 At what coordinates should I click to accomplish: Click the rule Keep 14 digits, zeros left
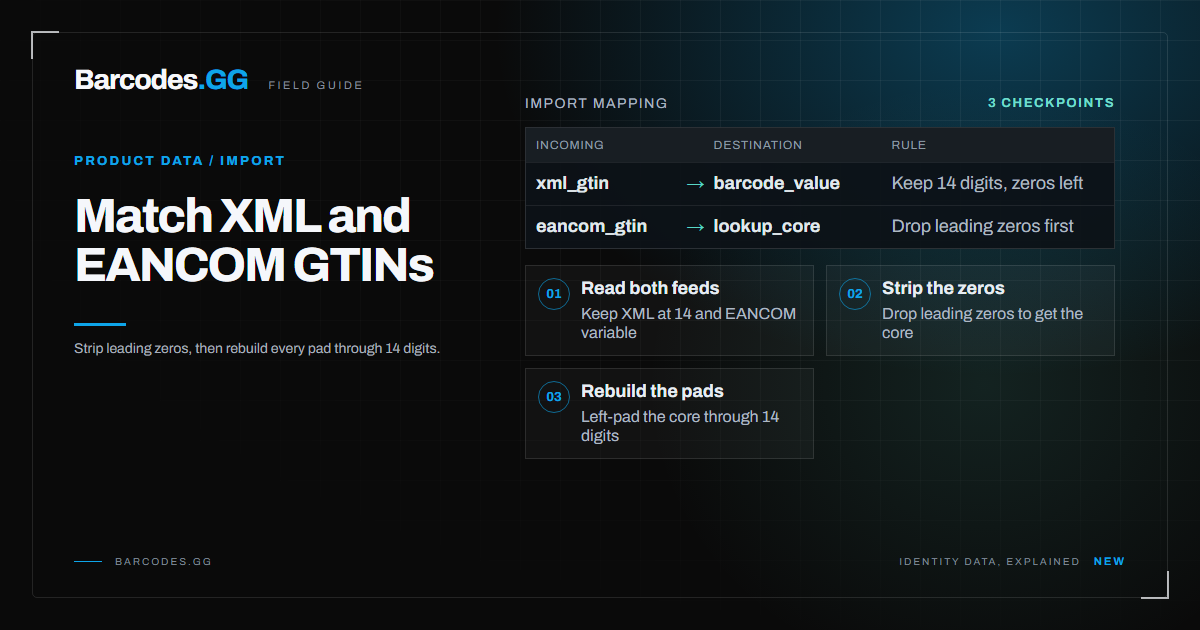tap(987, 184)
